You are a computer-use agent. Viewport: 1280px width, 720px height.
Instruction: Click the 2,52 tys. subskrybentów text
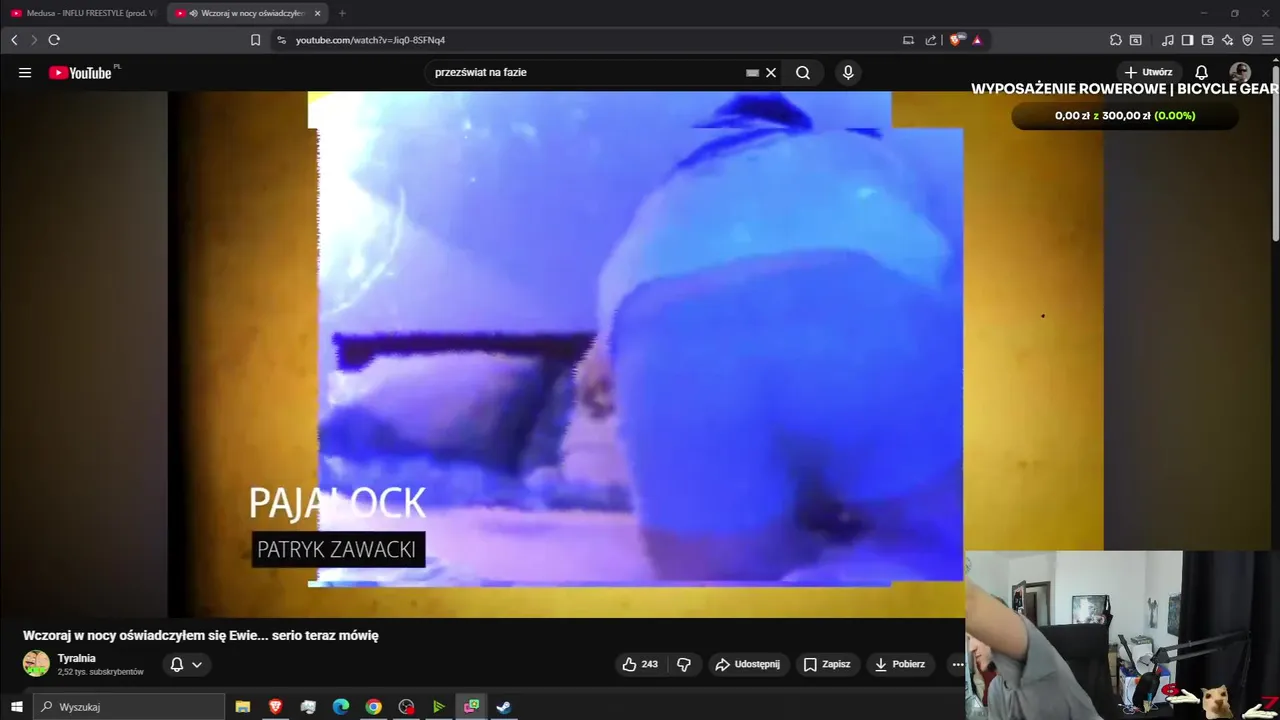coord(101,672)
